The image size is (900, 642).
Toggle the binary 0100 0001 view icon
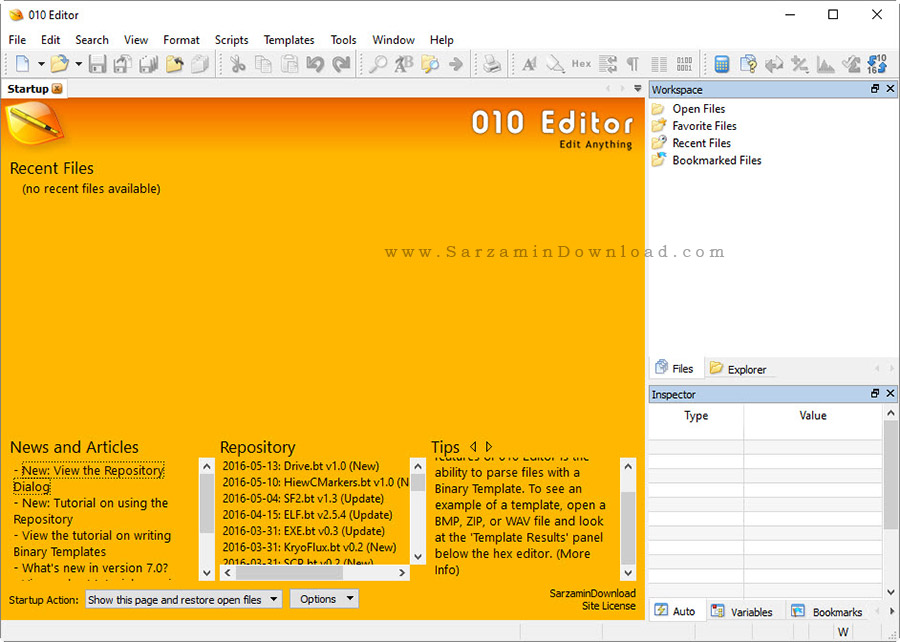684,64
